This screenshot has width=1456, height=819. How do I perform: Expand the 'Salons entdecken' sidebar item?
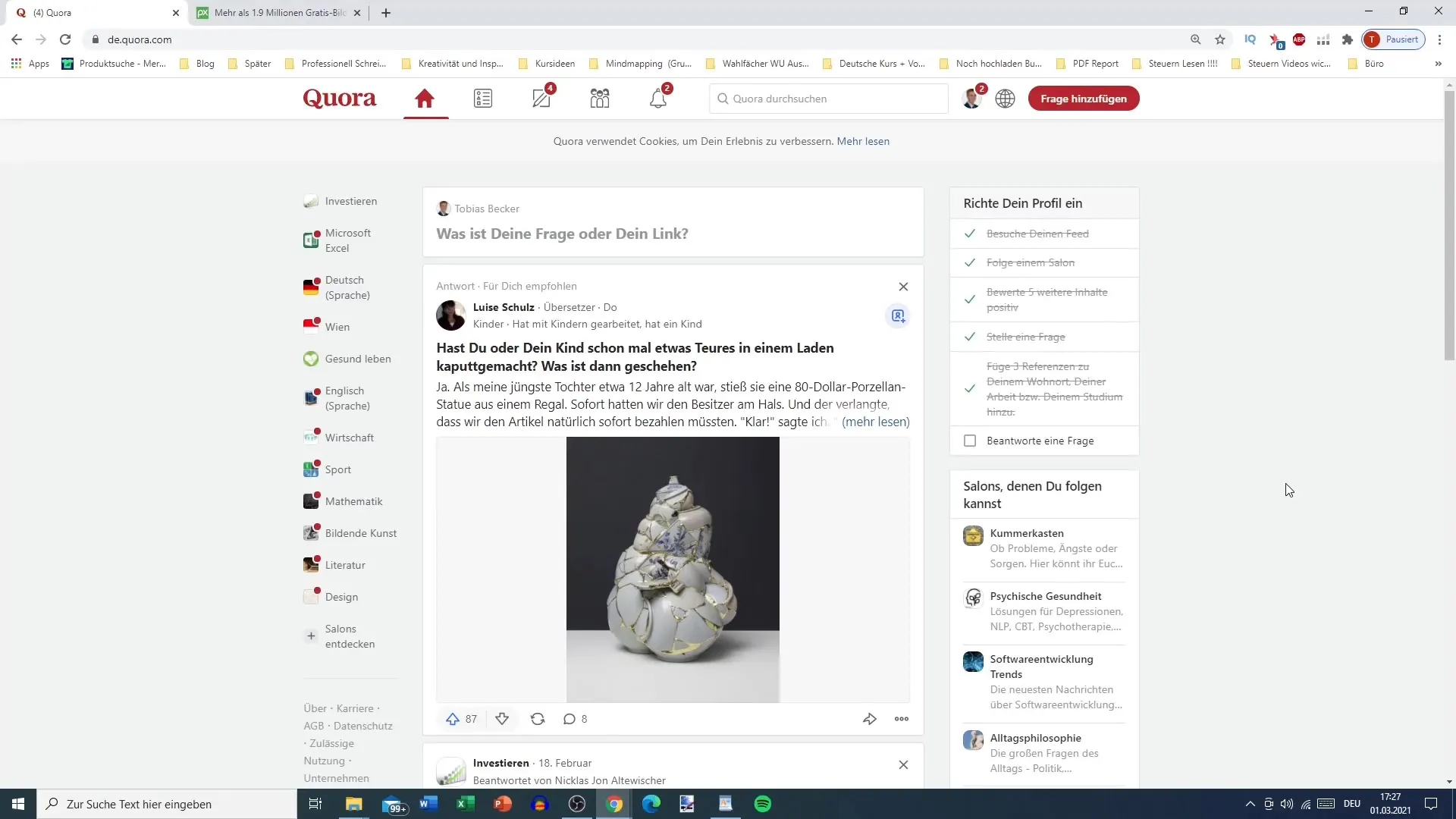[x=311, y=636]
